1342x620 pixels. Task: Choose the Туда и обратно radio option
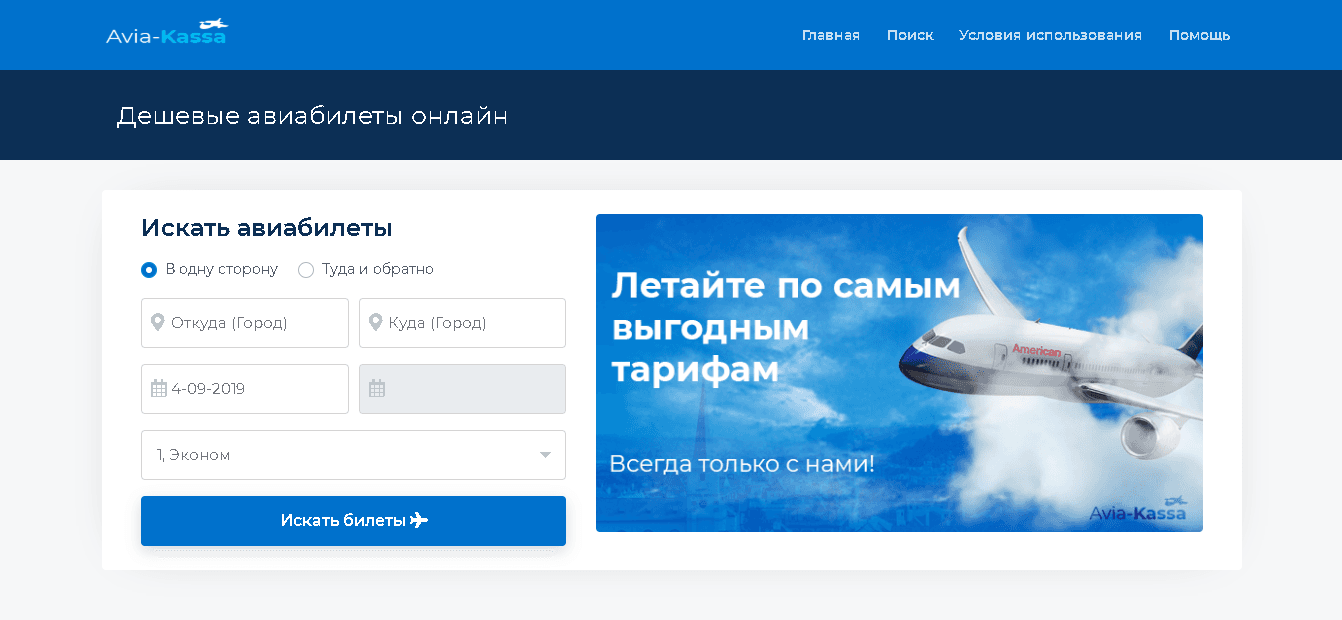pos(306,270)
